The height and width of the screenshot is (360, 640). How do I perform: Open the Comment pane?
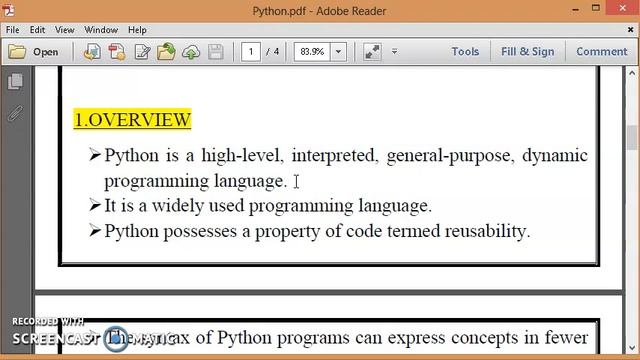tap(602, 52)
